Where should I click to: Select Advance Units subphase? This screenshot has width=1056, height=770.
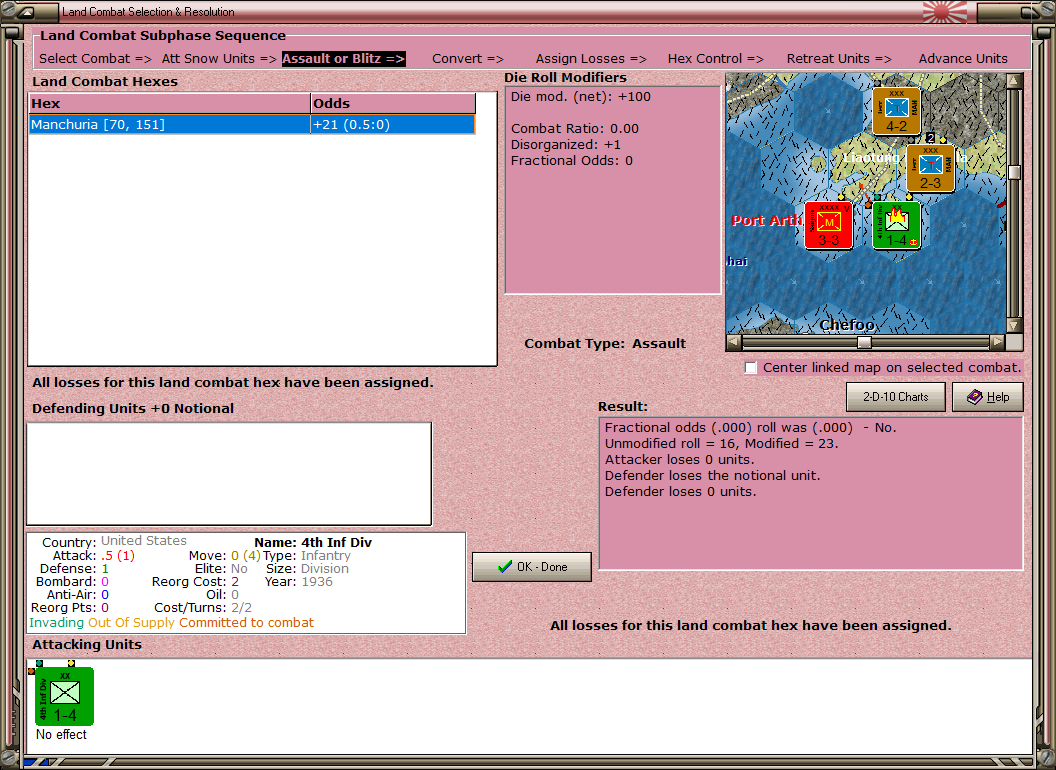tap(963, 59)
